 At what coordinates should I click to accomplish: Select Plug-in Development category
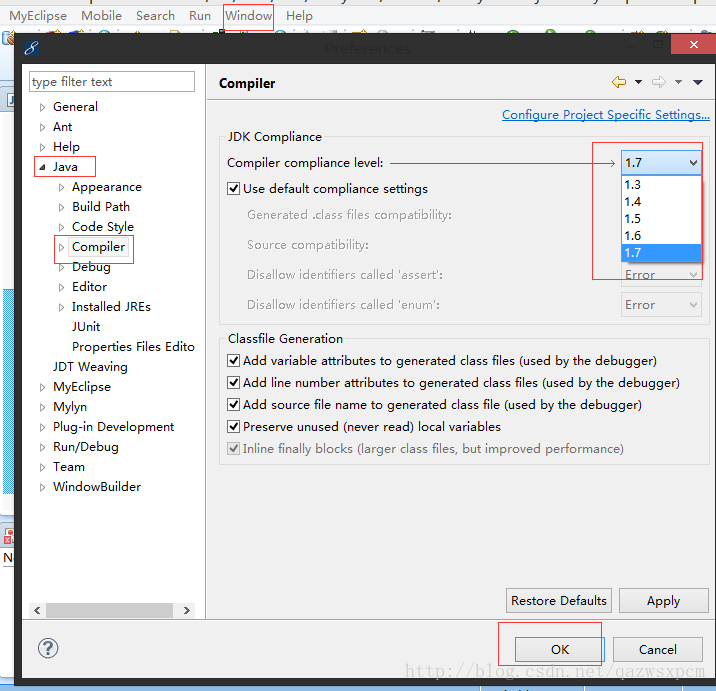click(x=113, y=427)
